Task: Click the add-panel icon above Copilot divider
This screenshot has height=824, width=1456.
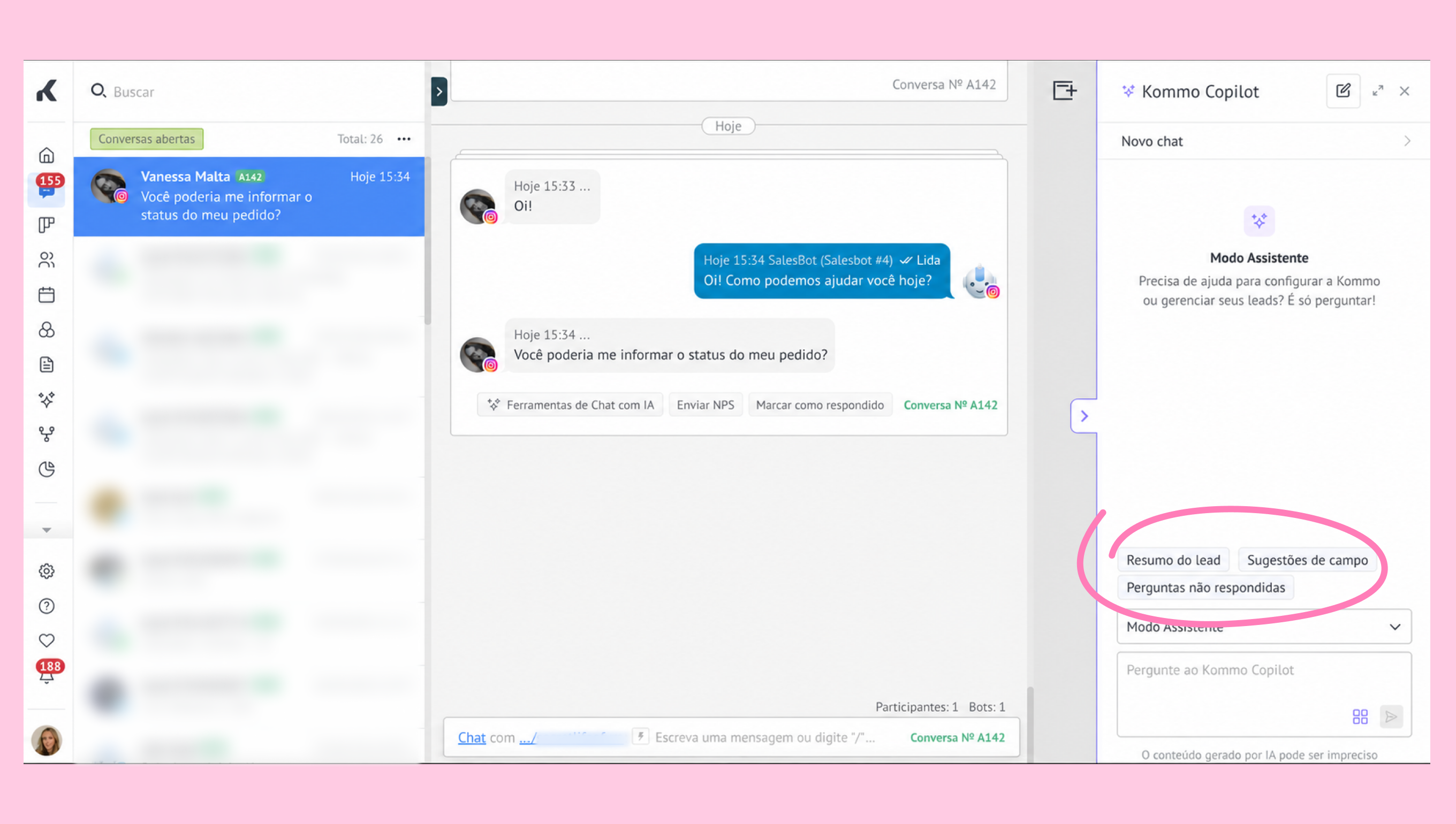Action: coord(1064,90)
